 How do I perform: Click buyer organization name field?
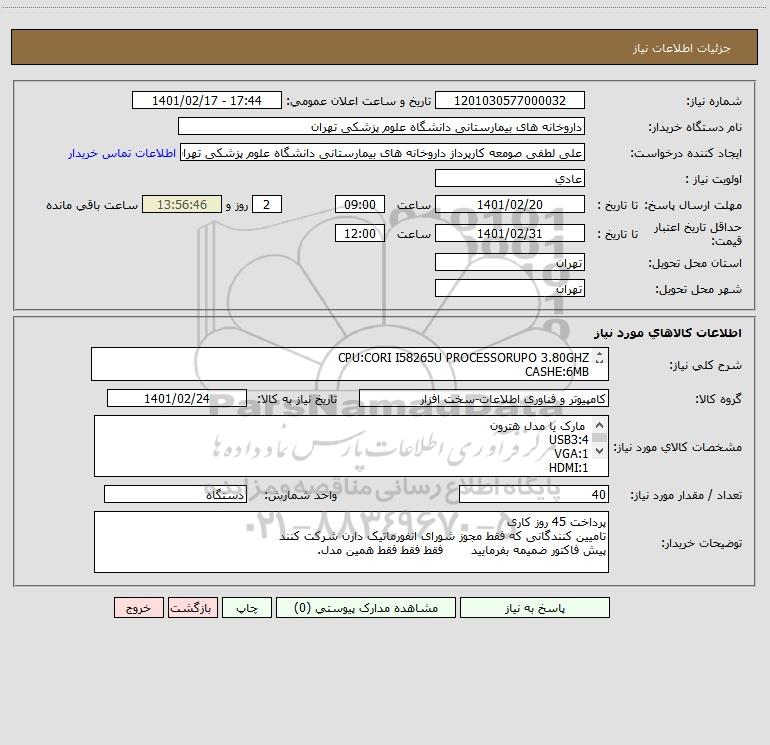click(381, 126)
